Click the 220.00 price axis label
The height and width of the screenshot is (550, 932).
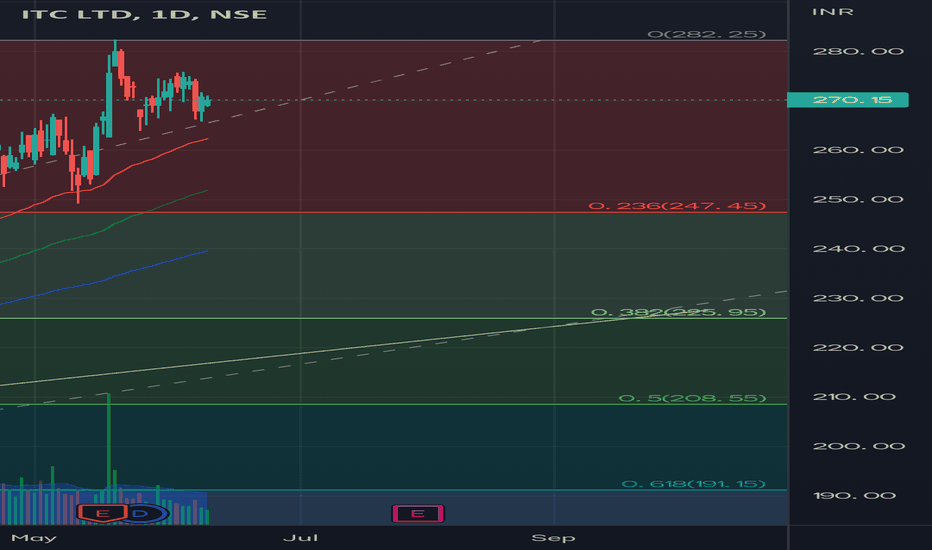click(858, 348)
